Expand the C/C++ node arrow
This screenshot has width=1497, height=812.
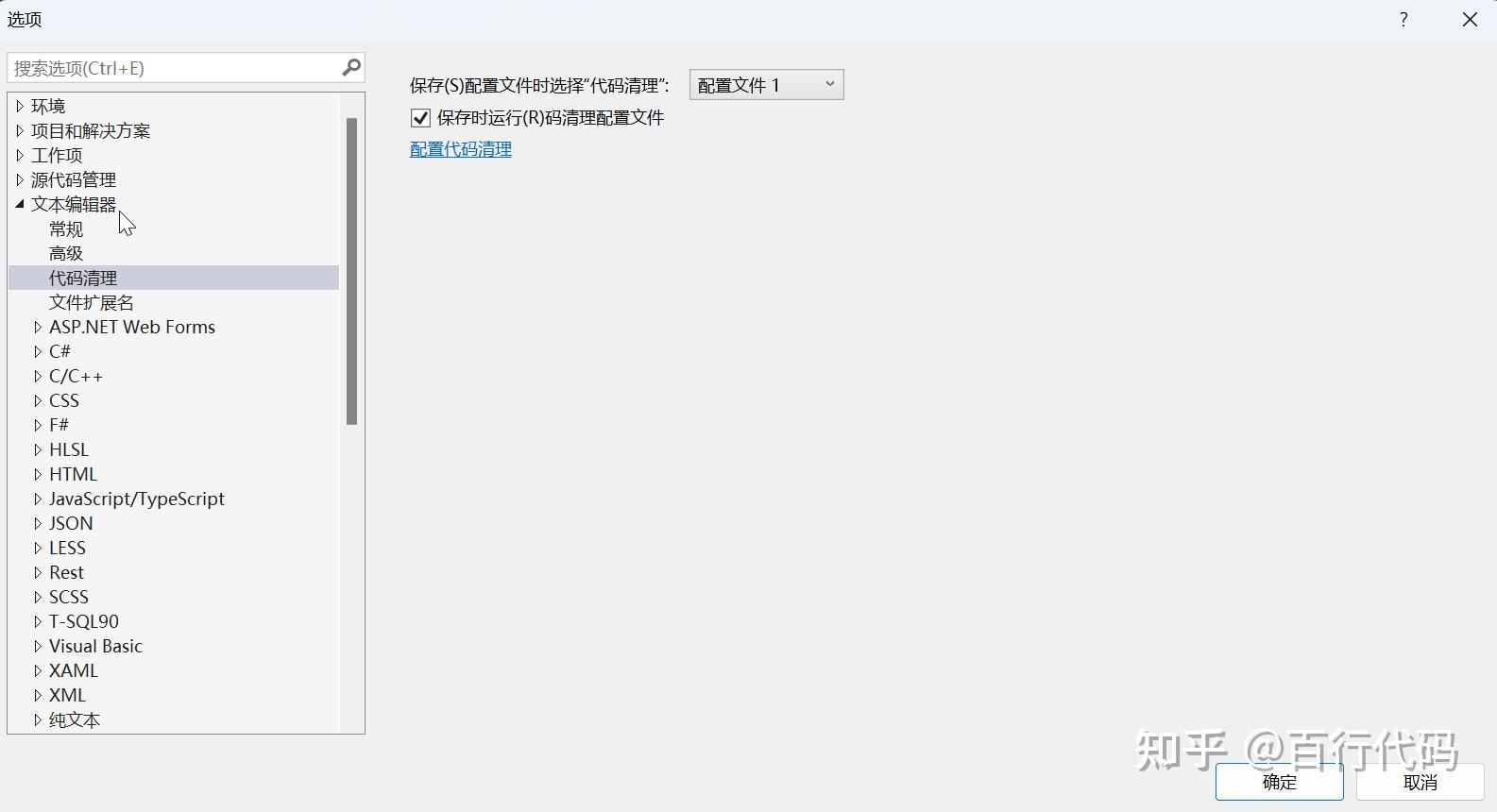pos(38,376)
